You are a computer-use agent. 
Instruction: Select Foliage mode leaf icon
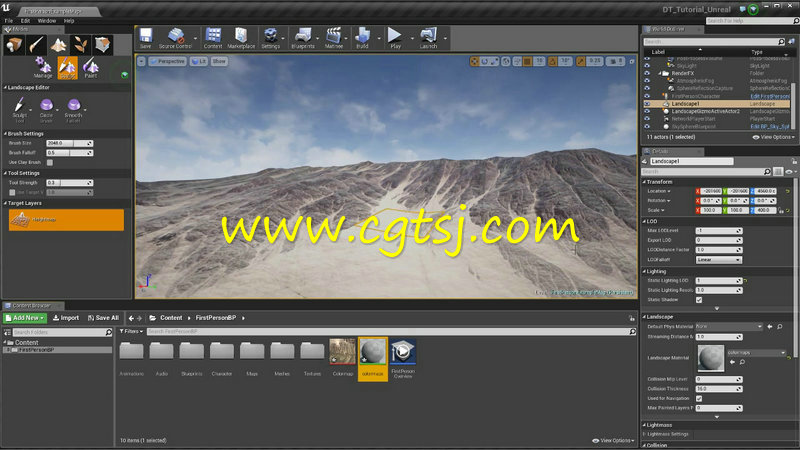point(80,45)
